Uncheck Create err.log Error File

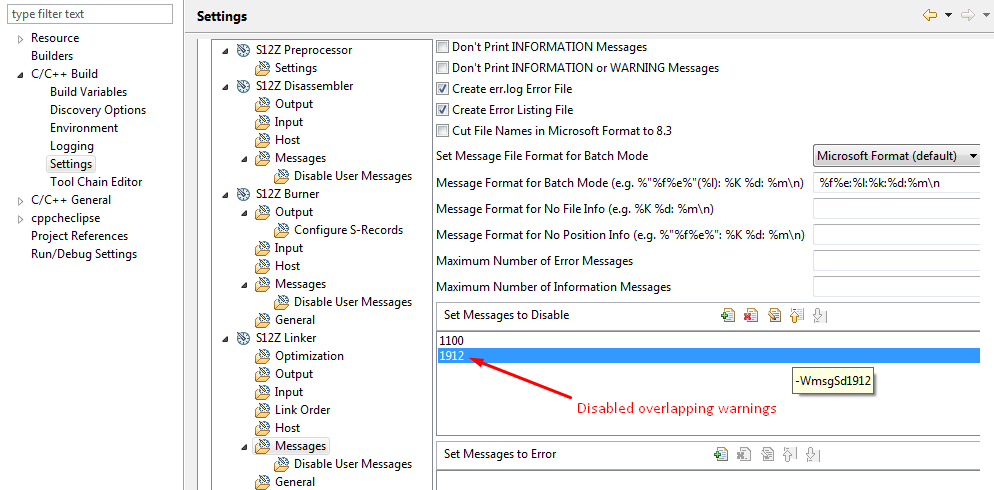click(442, 89)
